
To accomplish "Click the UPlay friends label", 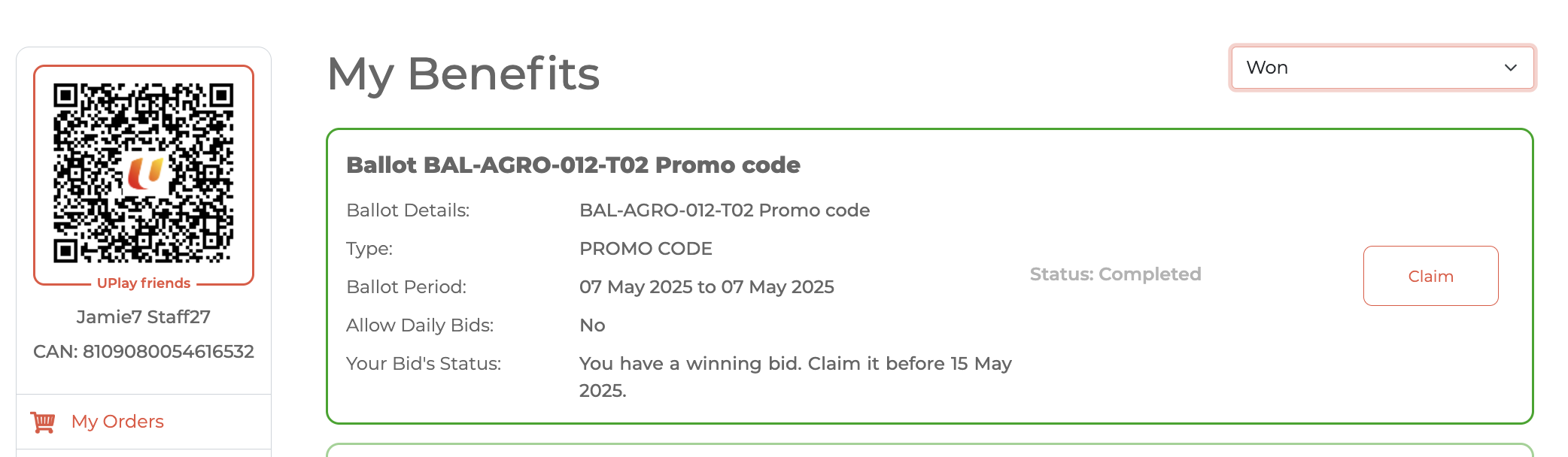I will click(144, 283).
